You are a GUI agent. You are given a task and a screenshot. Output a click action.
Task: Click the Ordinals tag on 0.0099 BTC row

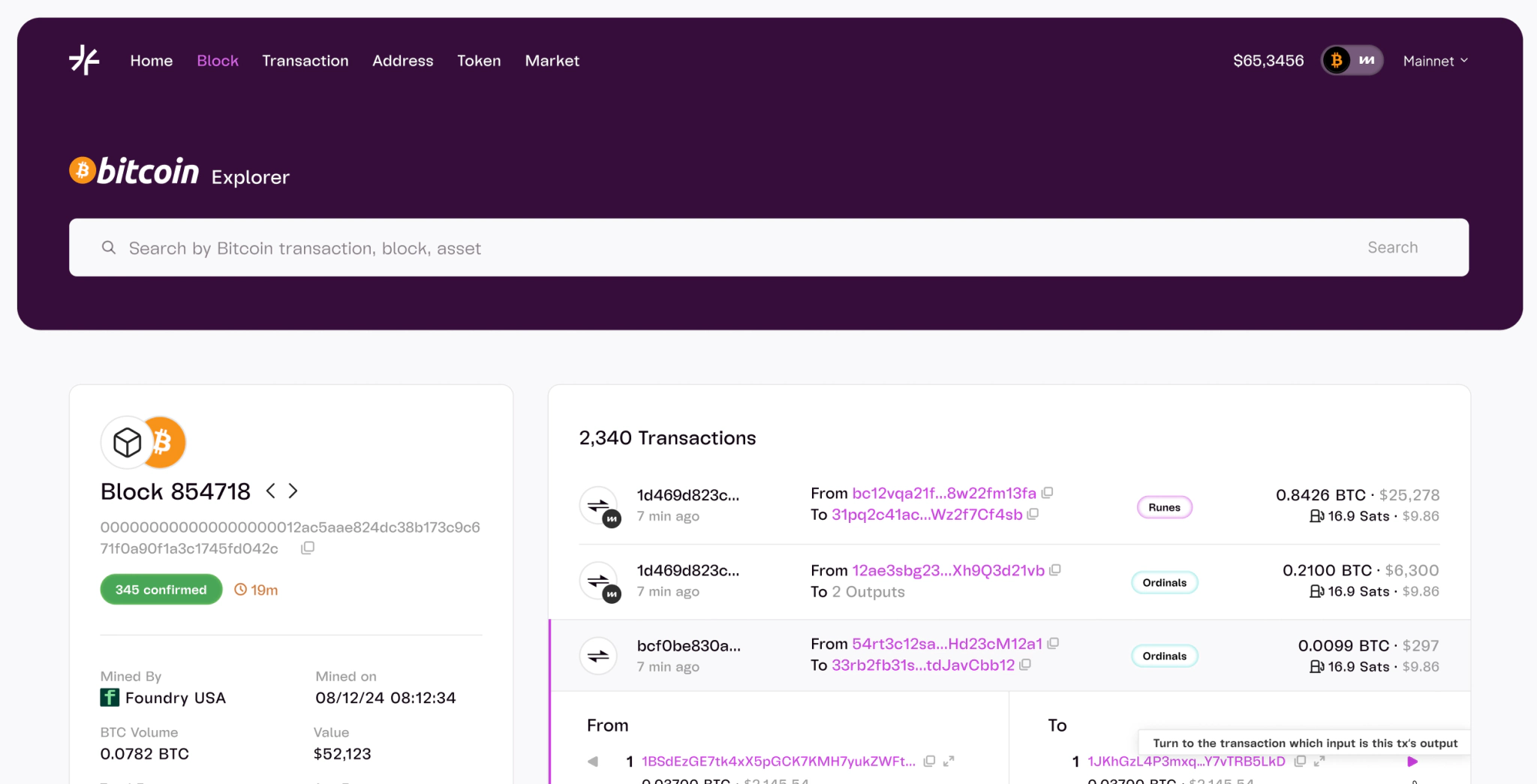point(1165,656)
